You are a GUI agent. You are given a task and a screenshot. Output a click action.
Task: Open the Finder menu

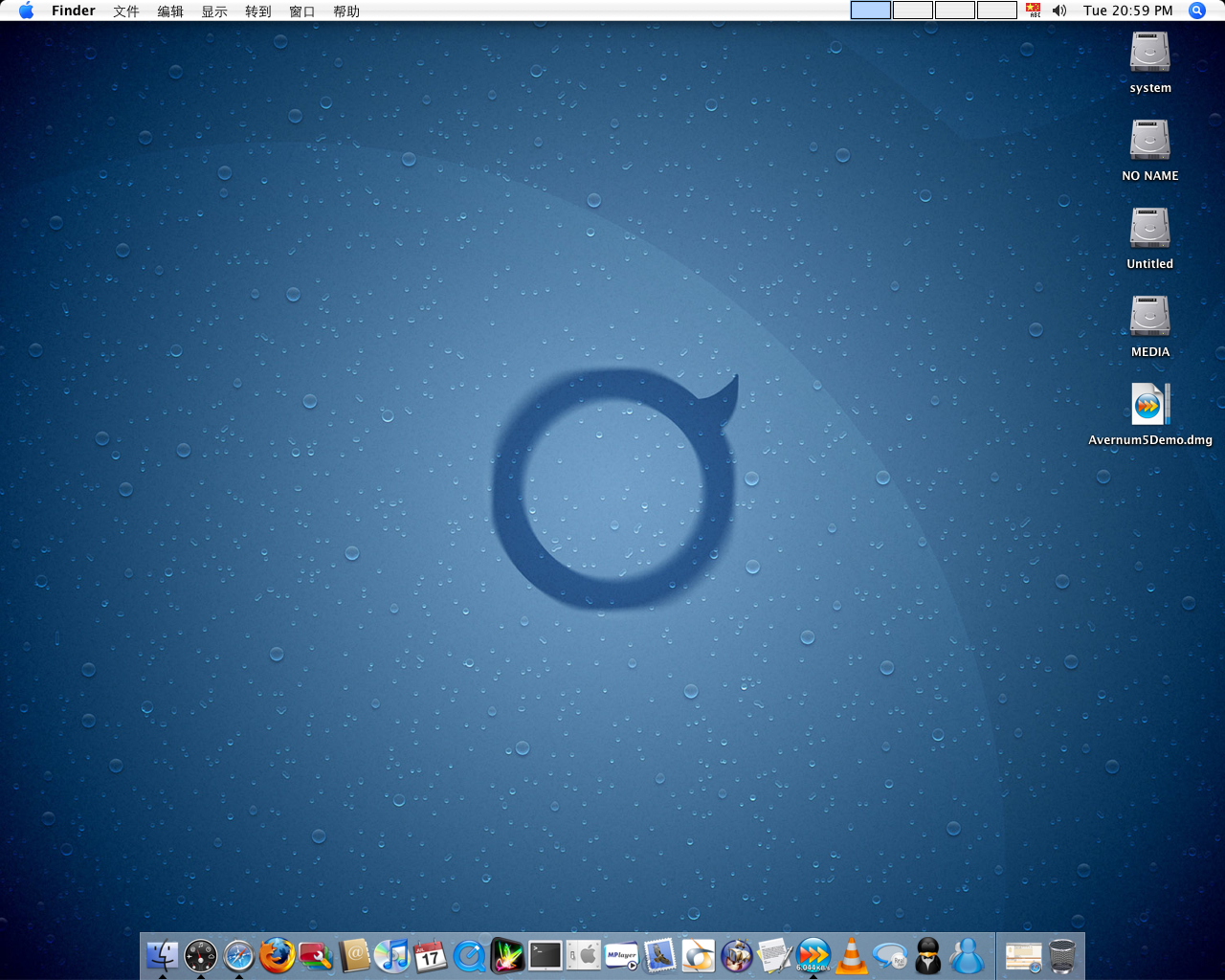click(x=74, y=11)
